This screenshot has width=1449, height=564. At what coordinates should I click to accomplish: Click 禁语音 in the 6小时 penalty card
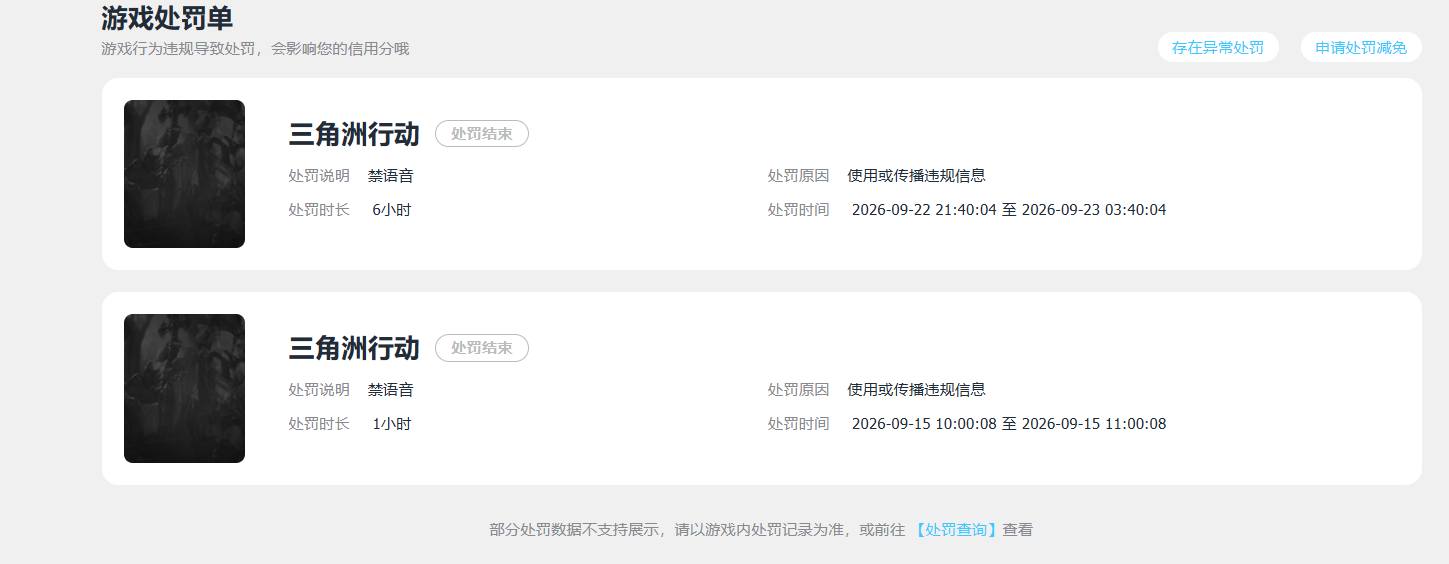[390, 176]
